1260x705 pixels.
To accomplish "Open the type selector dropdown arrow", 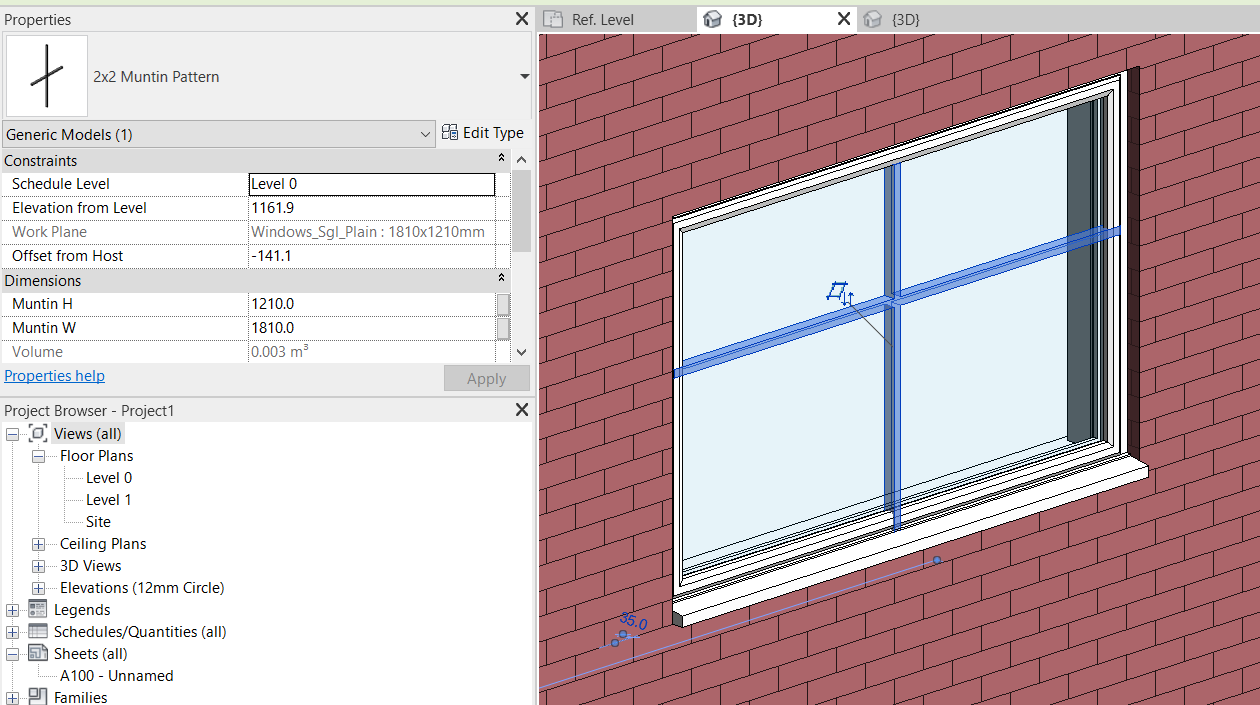I will [x=524, y=76].
